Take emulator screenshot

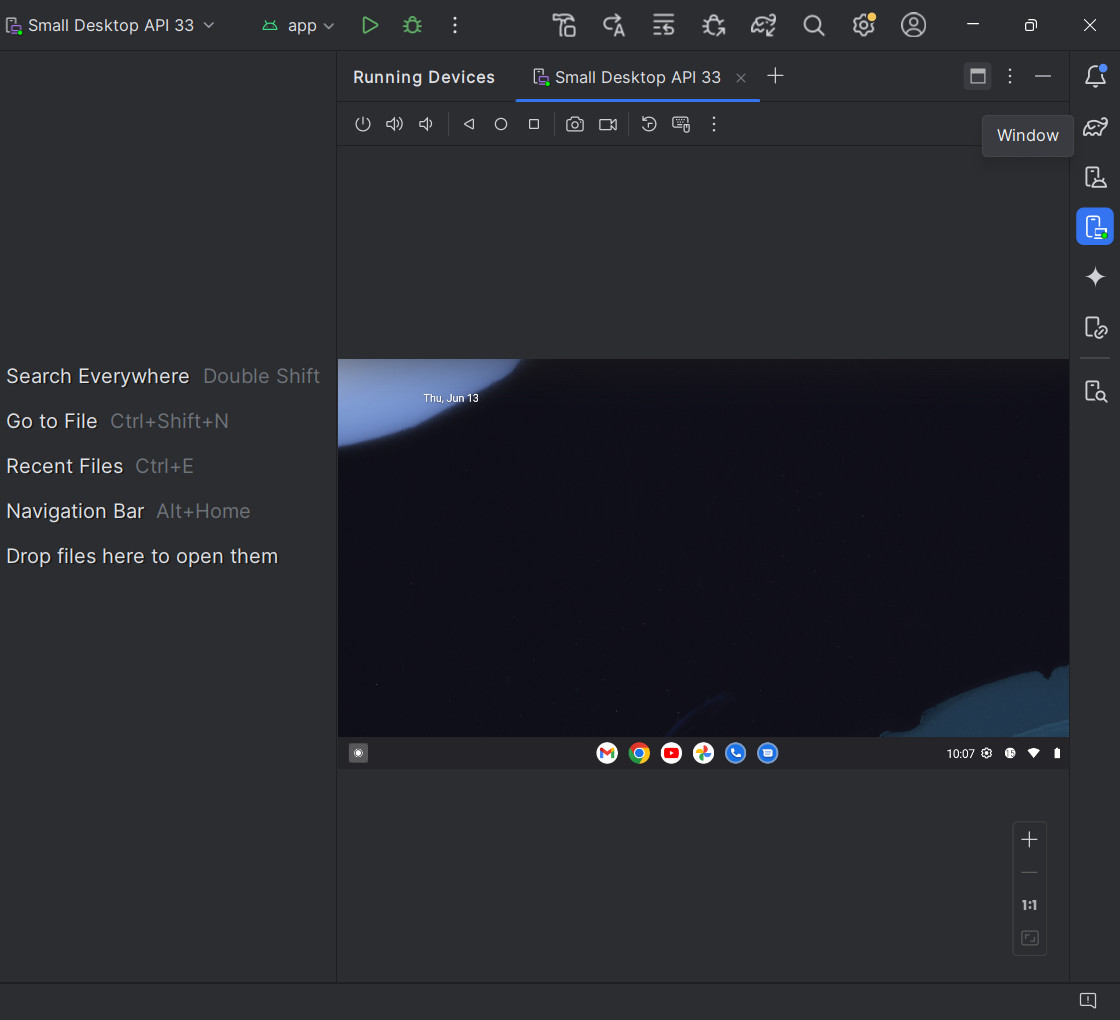[x=575, y=124]
